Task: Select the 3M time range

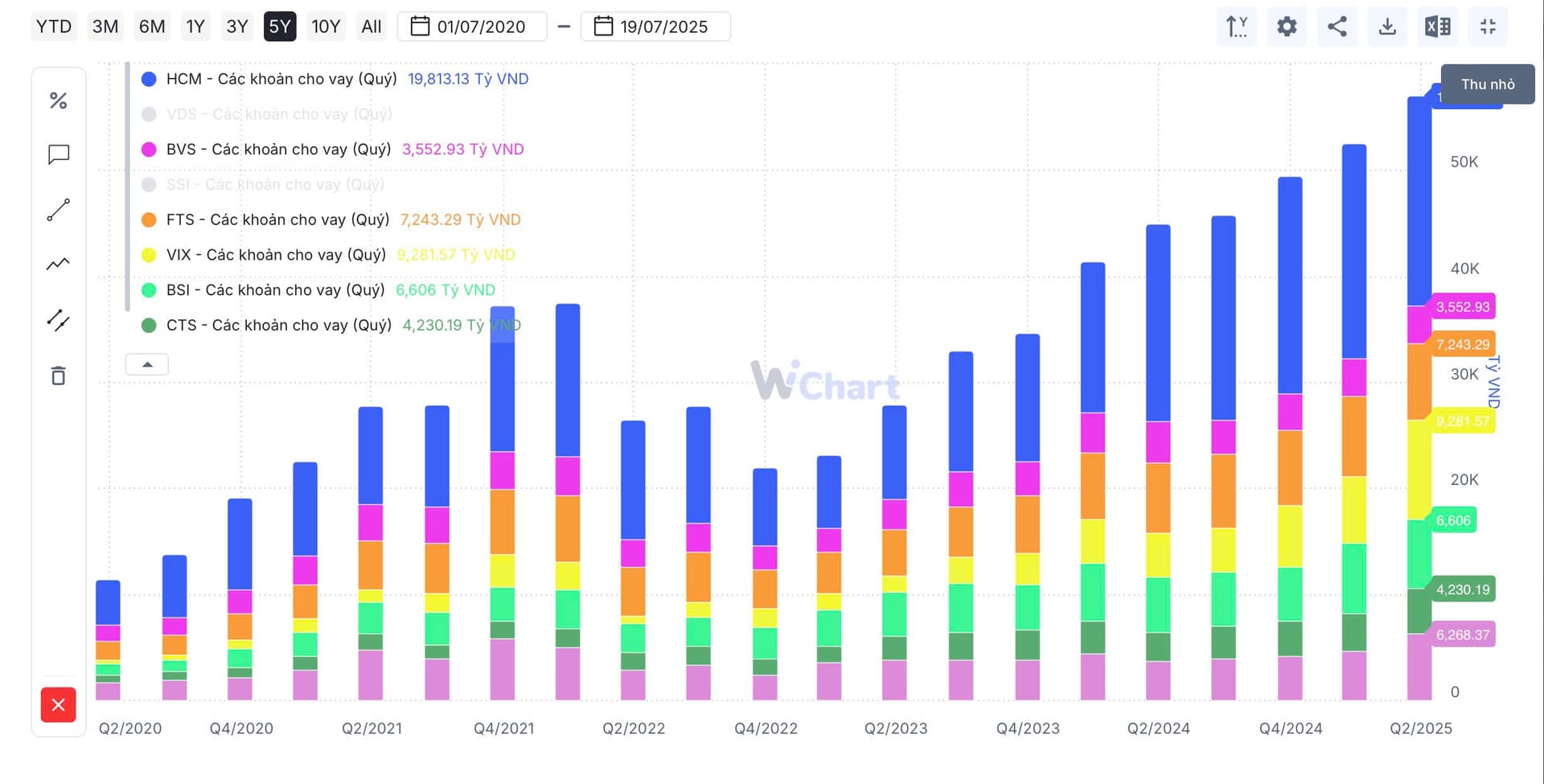Action: click(105, 27)
